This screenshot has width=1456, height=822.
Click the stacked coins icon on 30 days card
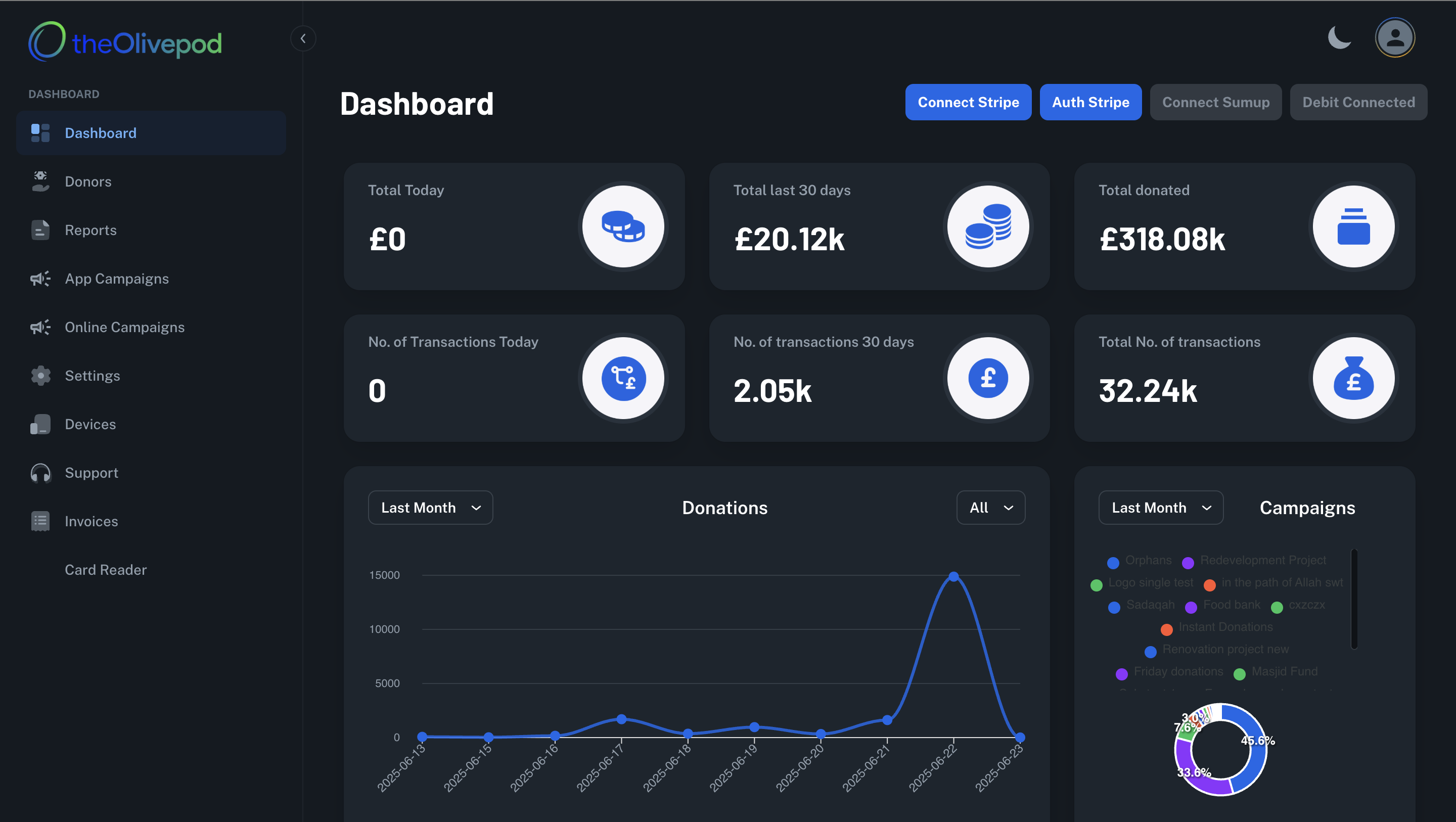click(988, 226)
